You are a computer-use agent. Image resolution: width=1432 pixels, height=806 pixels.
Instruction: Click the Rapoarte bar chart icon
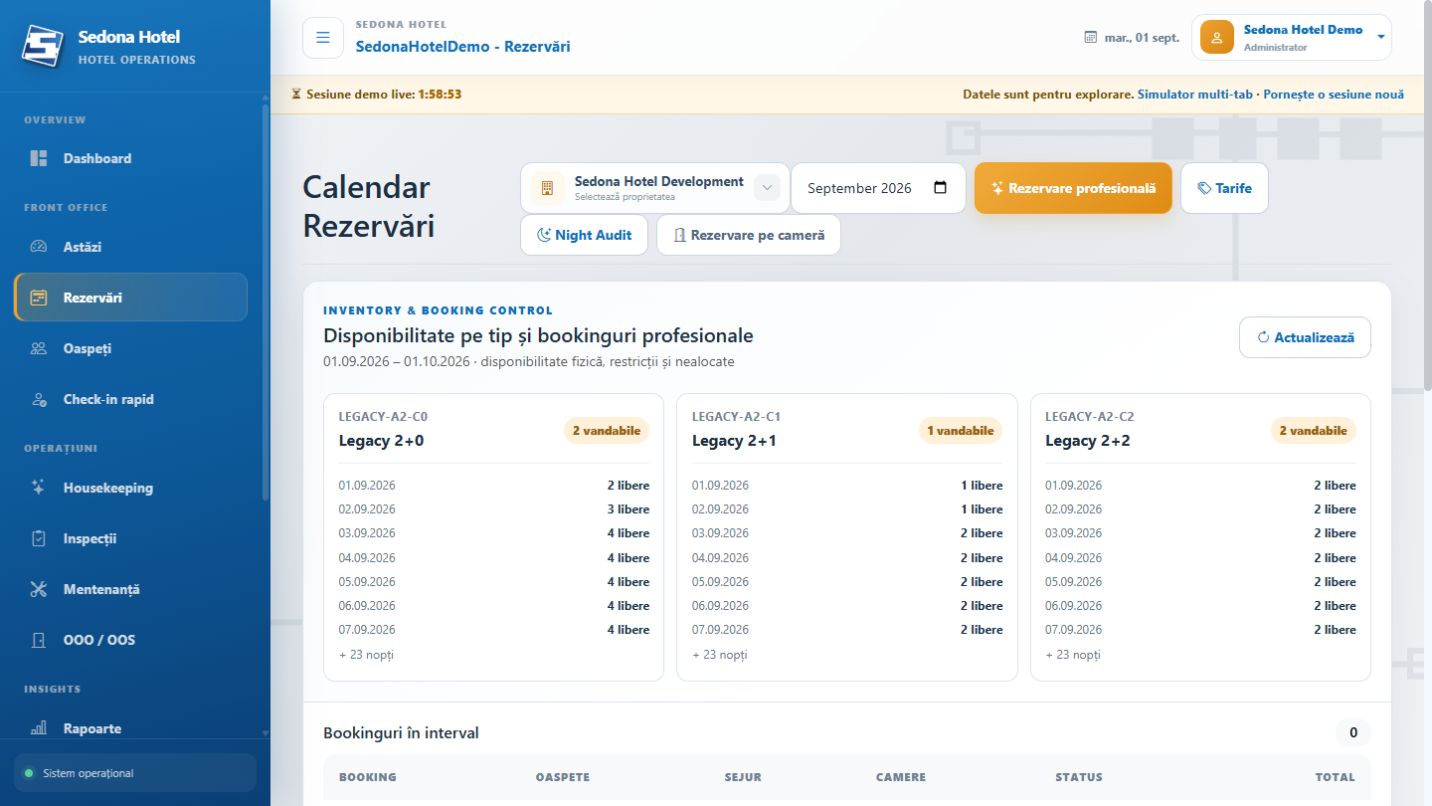(x=39, y=728)
